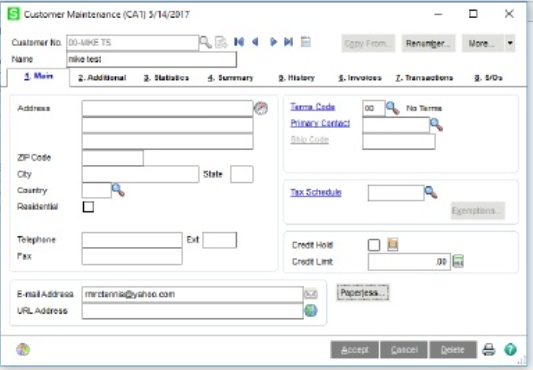533x370 pixels.
Task: Switch to the S/Os tab
Action: point(488,78)
